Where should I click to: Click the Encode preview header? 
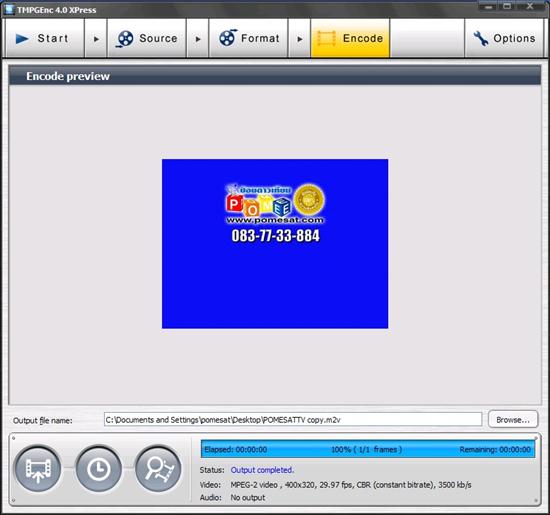275,76
